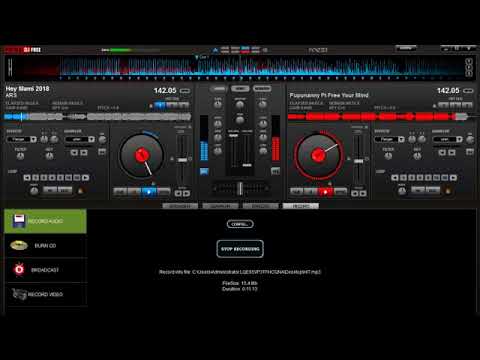
Task: Click the left deck Key knob
Action: [x=49, y=156]
